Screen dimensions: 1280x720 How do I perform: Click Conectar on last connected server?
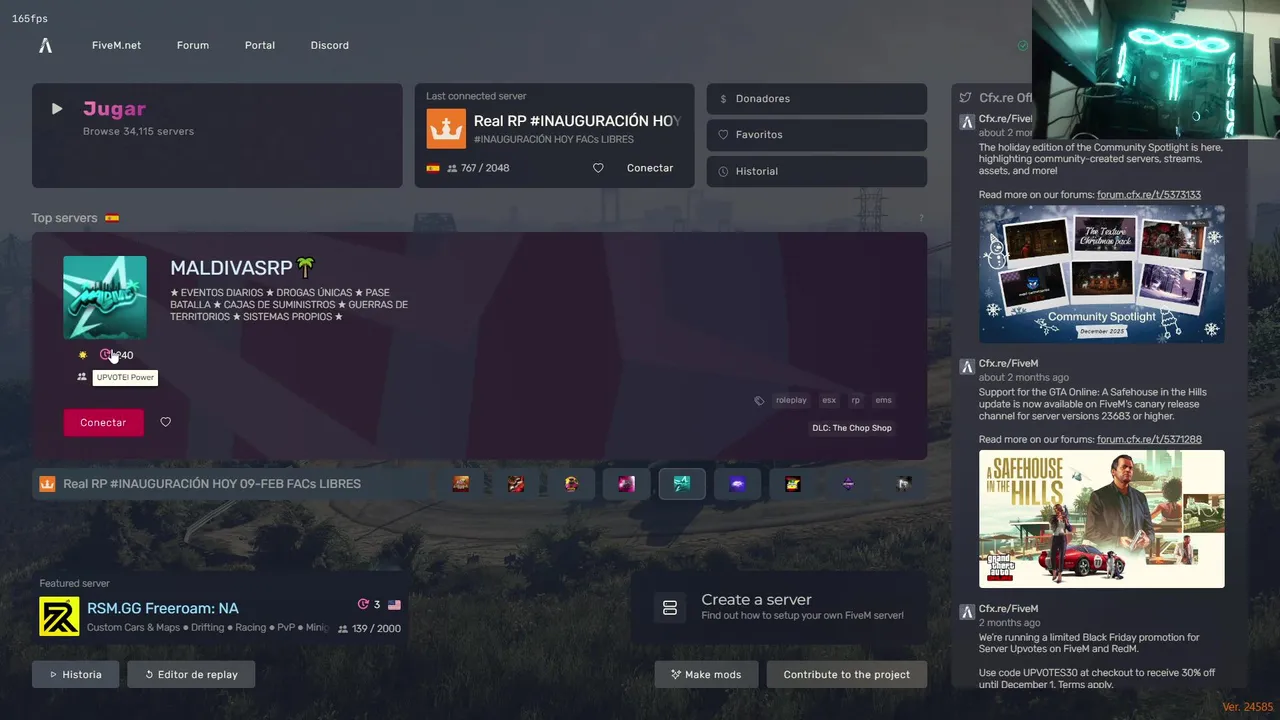(x=650, y=168)
